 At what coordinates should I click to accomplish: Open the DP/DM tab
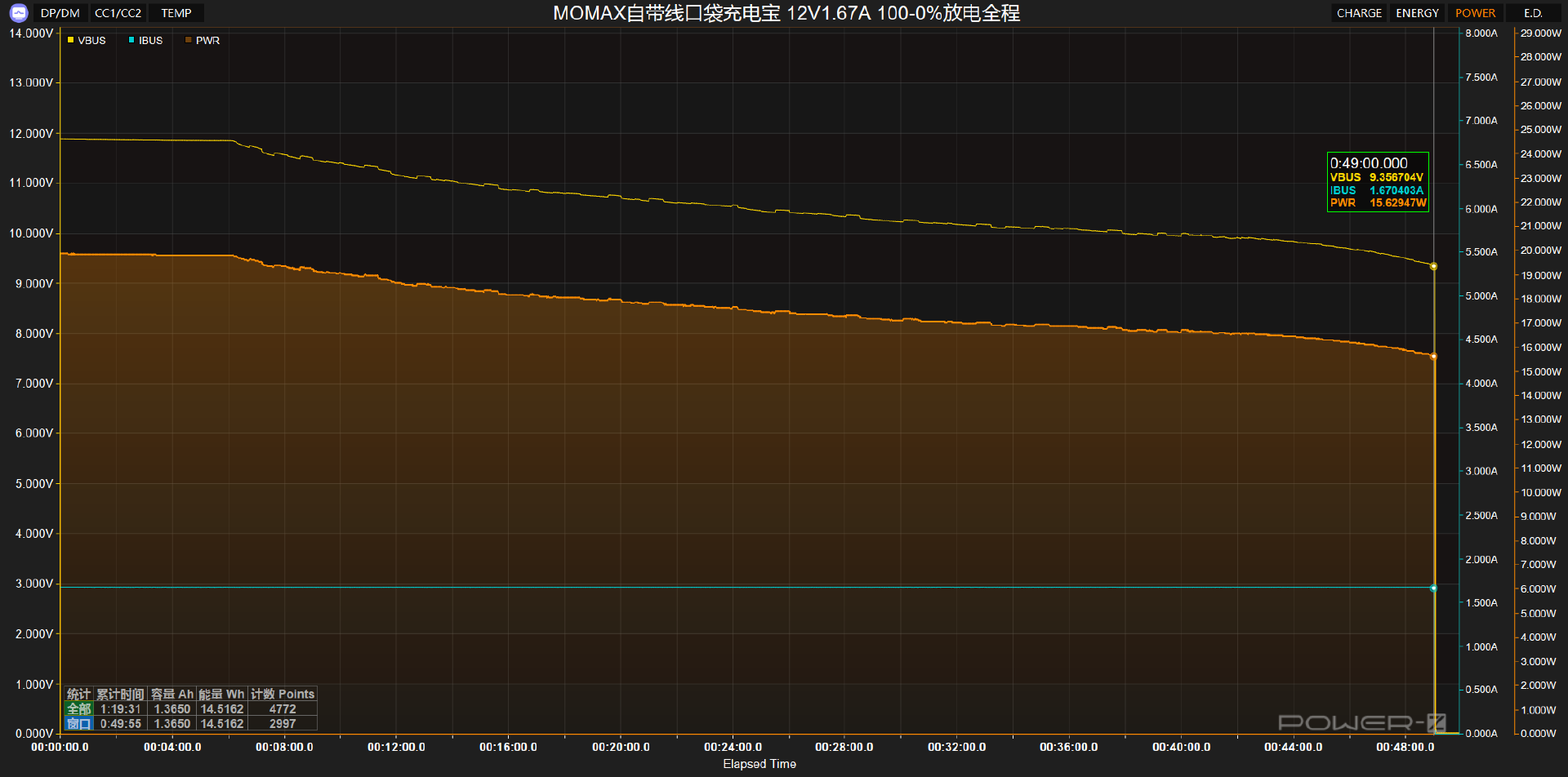[60, 13]
